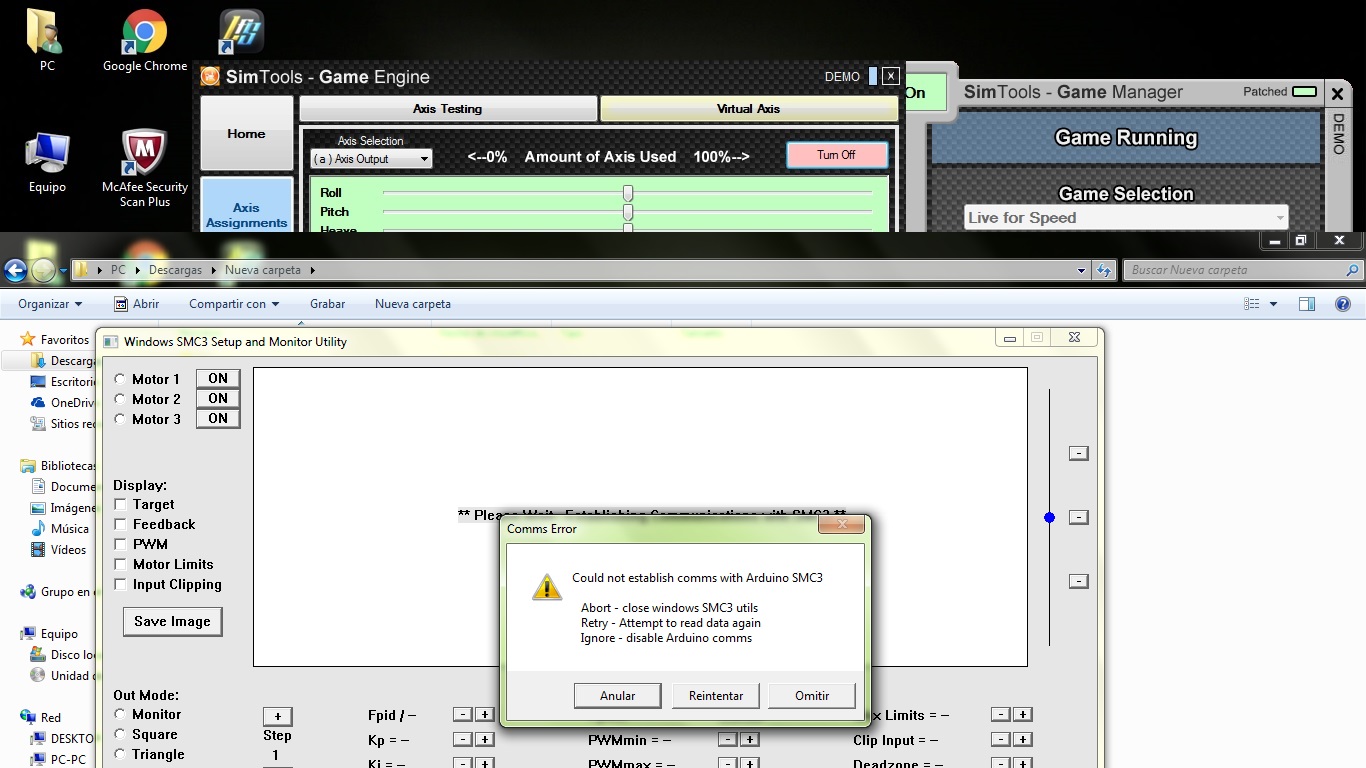This screenshot has width=1366, height=768.
Task: Expand breadcrumb arrow after Nueva carpeta
Action: point(312,270)
